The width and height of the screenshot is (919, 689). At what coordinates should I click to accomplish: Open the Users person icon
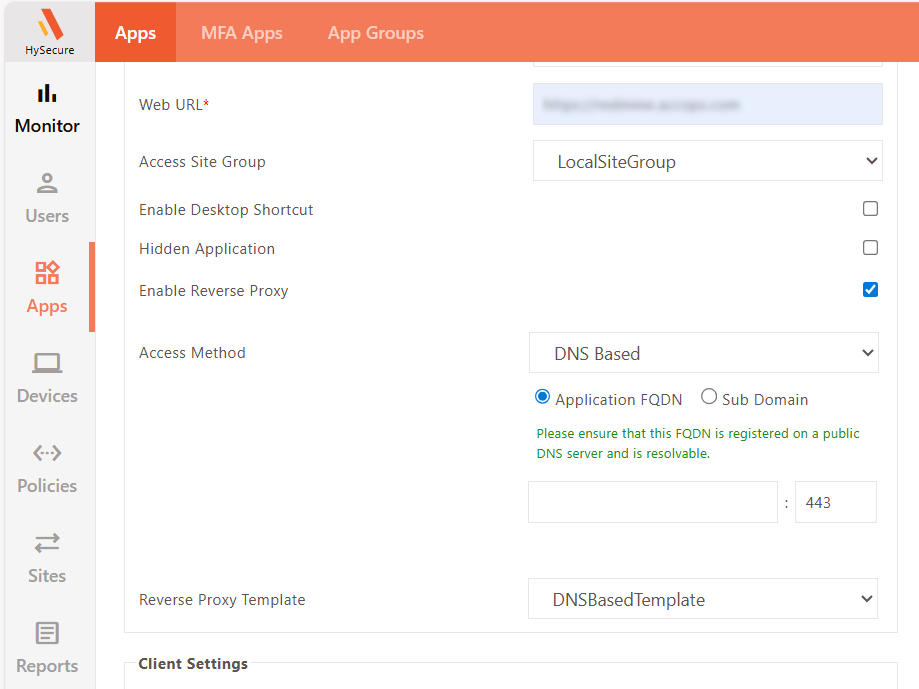tap(47, 184)
